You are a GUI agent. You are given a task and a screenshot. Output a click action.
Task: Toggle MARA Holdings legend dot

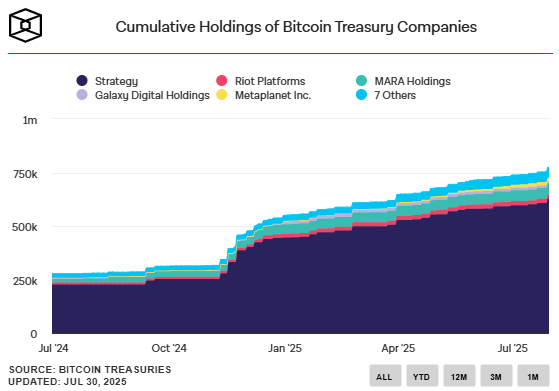(x=361, y=81)
